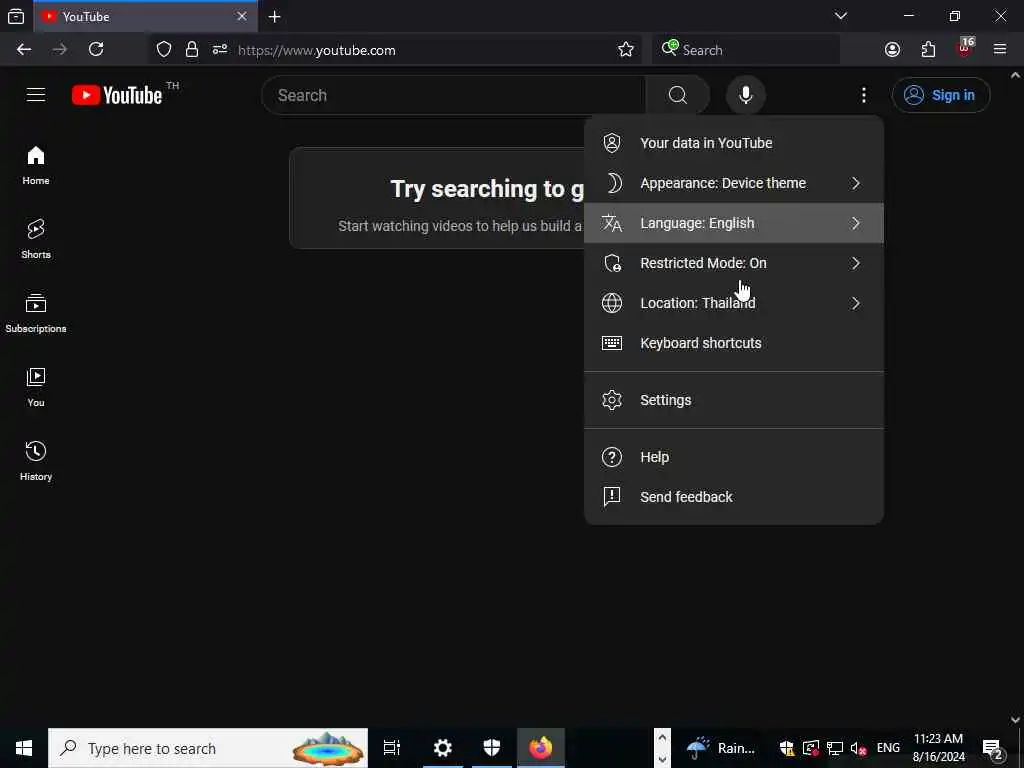Screen dimensions: 1024x768
Task: Open Firefox extensions puzzle icon
Action: (x=928, y=50)
